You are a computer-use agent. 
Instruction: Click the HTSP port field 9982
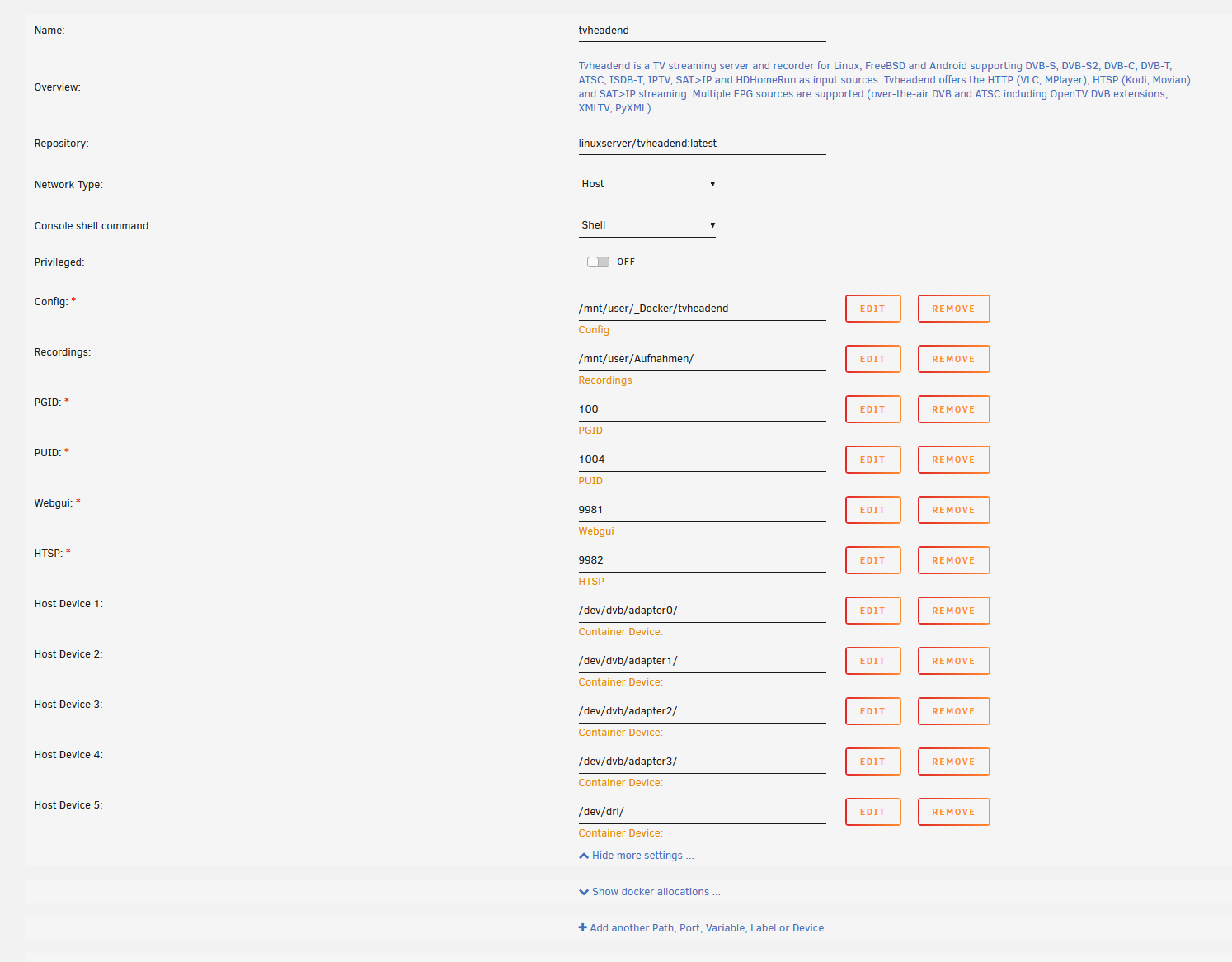coord(702,560)
